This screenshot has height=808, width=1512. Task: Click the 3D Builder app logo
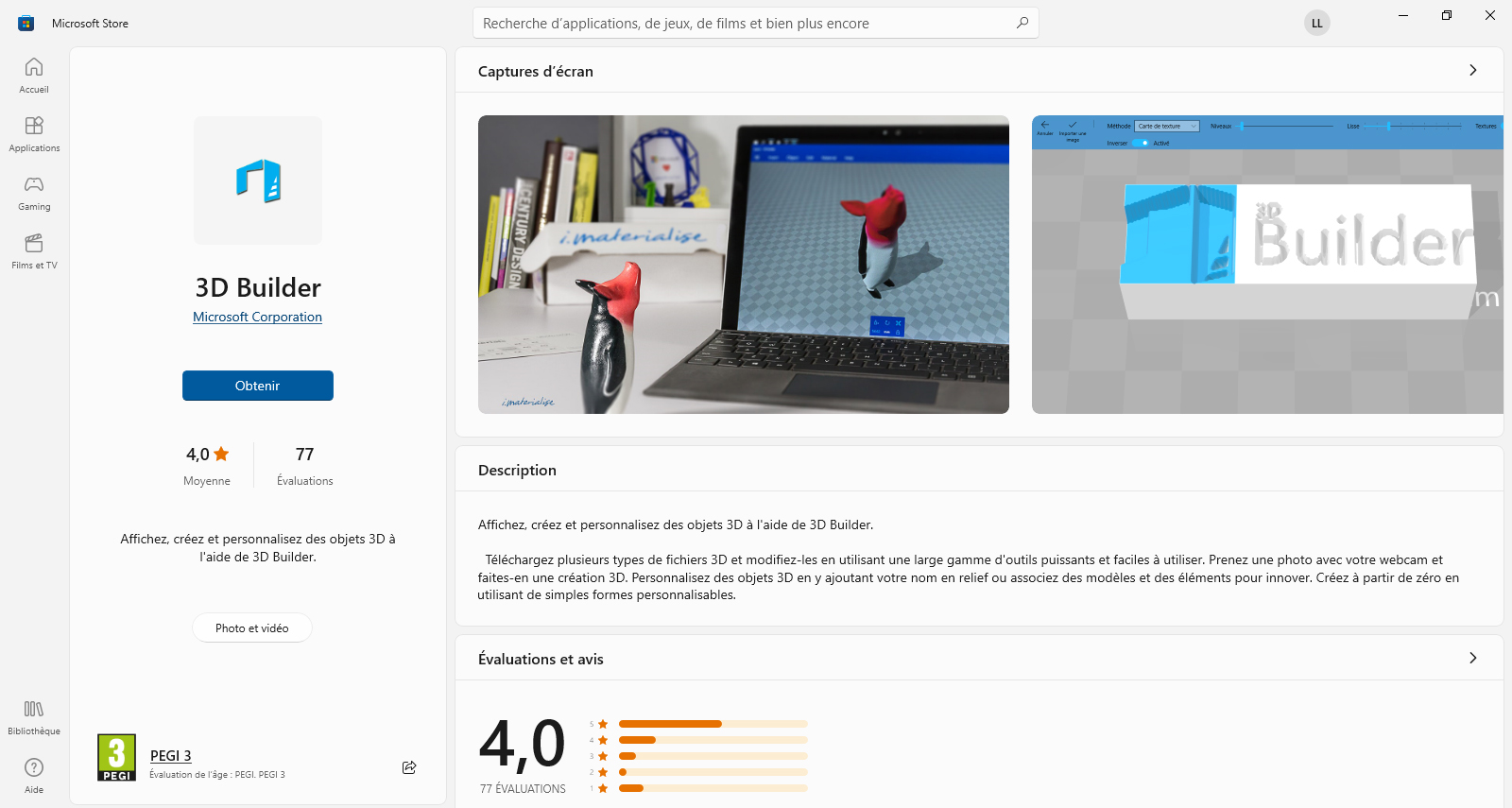[x=258, y=181]
